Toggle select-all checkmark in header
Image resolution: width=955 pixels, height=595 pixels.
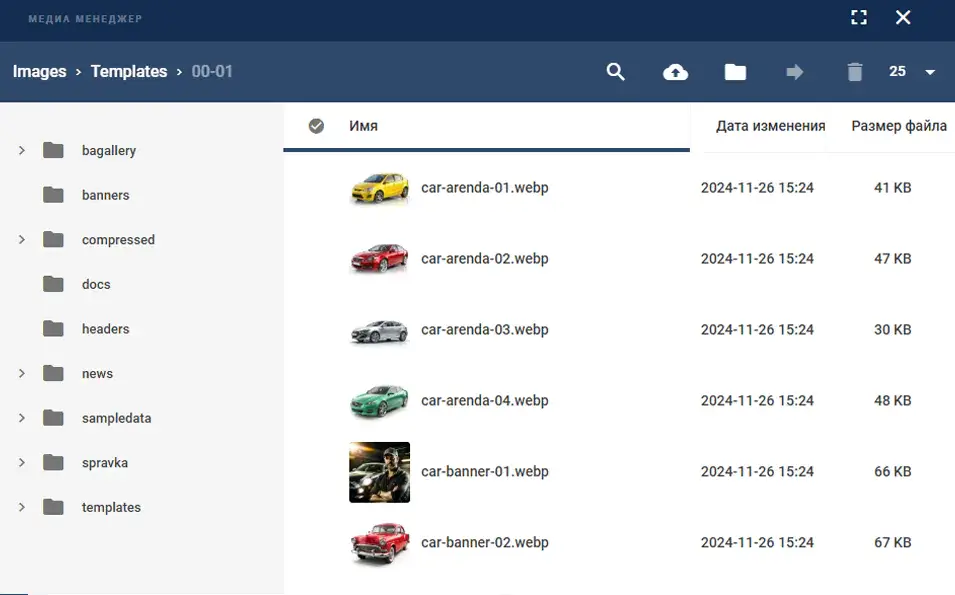[x=316, y=126]
